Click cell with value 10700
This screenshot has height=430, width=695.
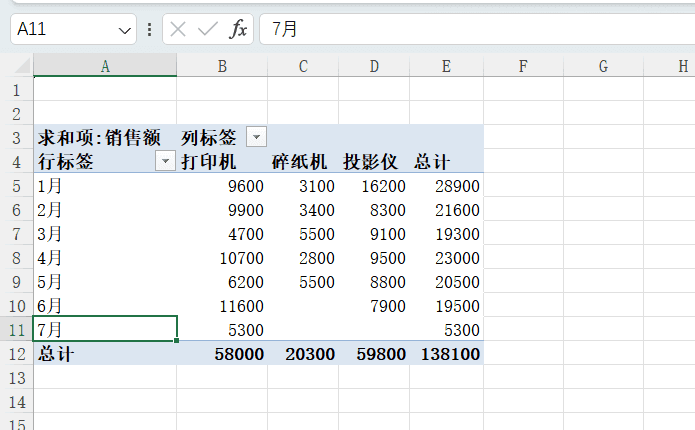click(222, 258)
